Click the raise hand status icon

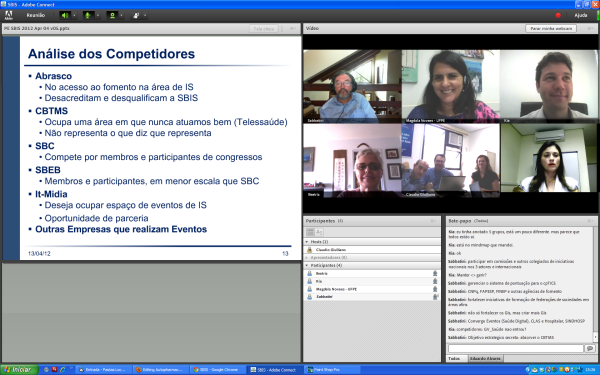[136, 15]
